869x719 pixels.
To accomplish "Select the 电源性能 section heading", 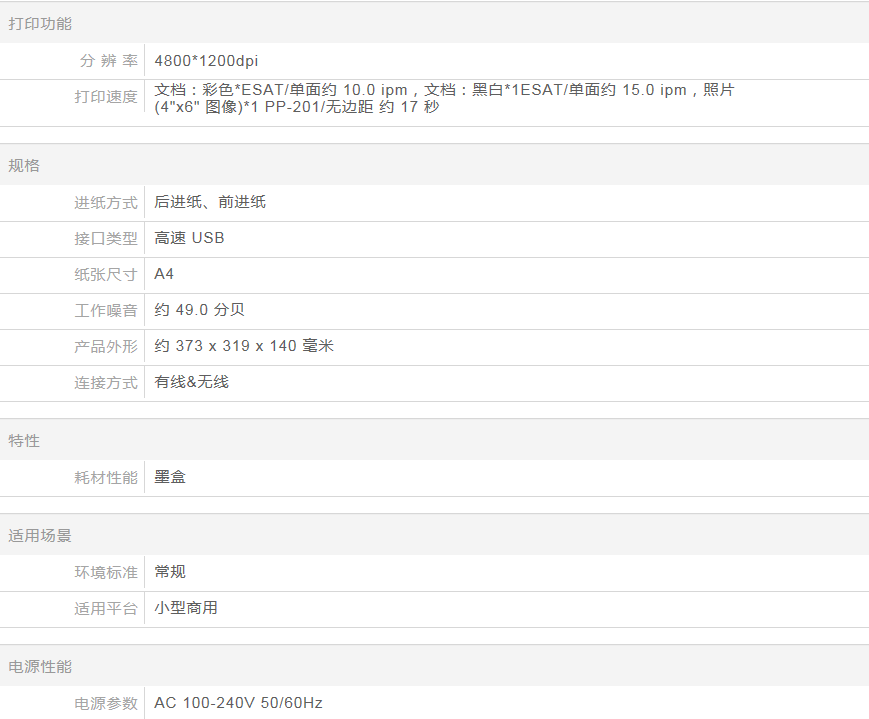I will tap(40, 666).
